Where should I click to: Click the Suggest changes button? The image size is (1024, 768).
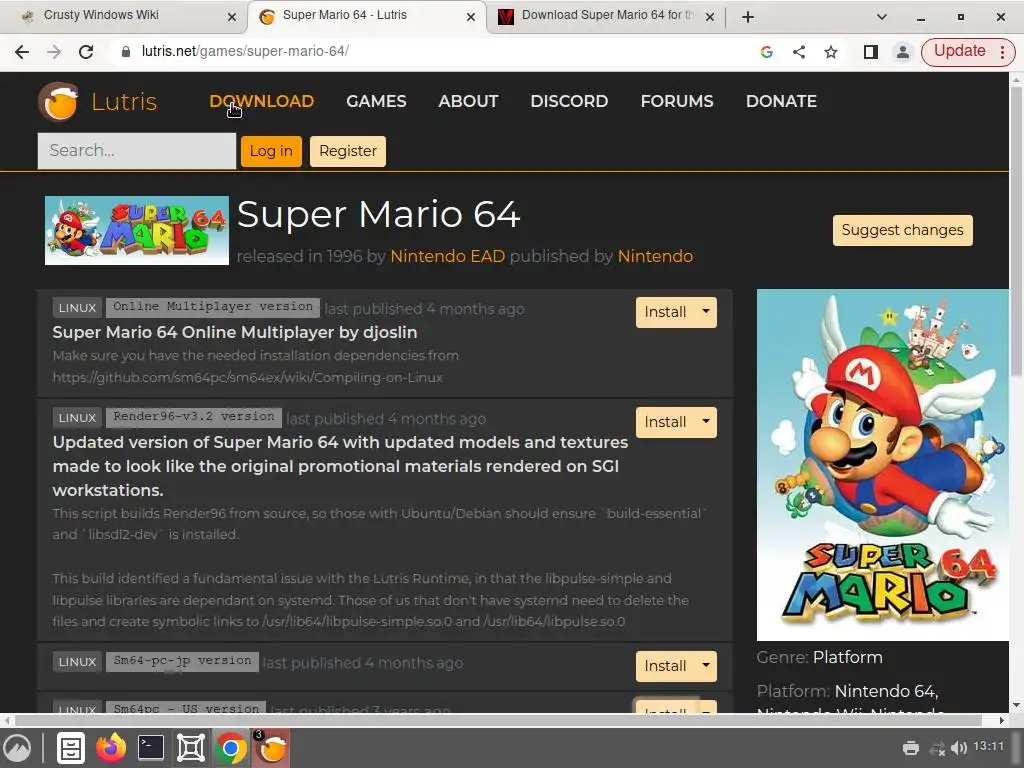[903, 230]
